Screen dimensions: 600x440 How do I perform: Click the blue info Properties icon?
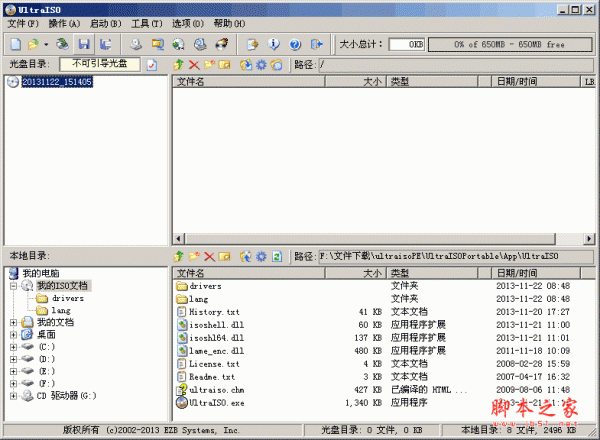pyautogui.click(x=273, y=44)
